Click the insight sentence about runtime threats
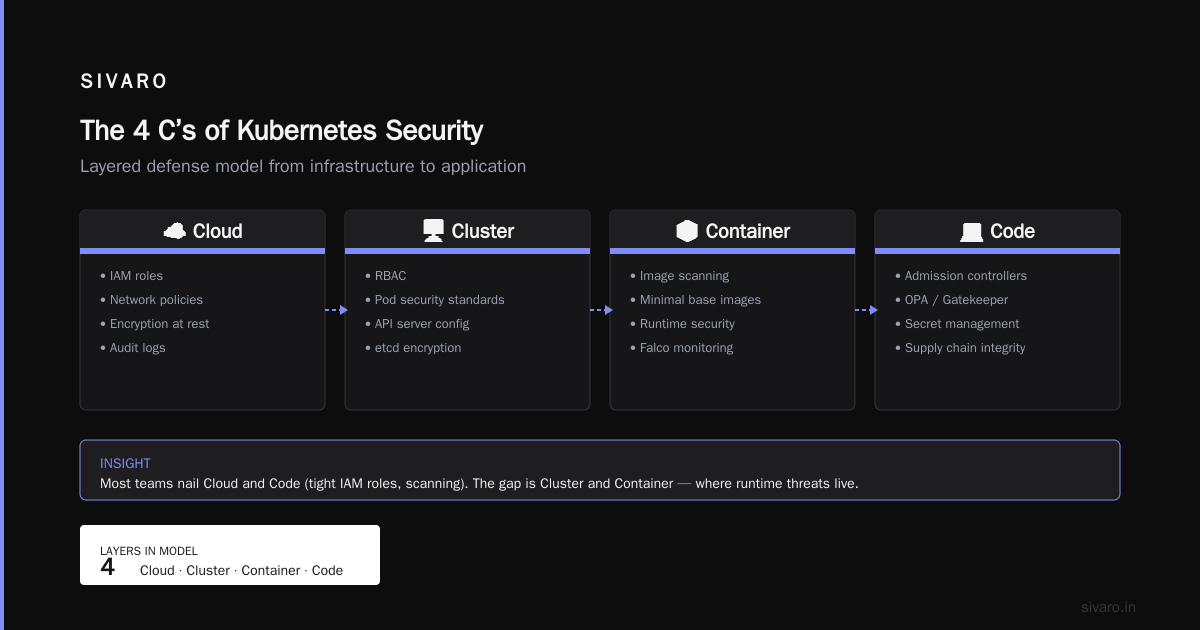 pos(479,483)
